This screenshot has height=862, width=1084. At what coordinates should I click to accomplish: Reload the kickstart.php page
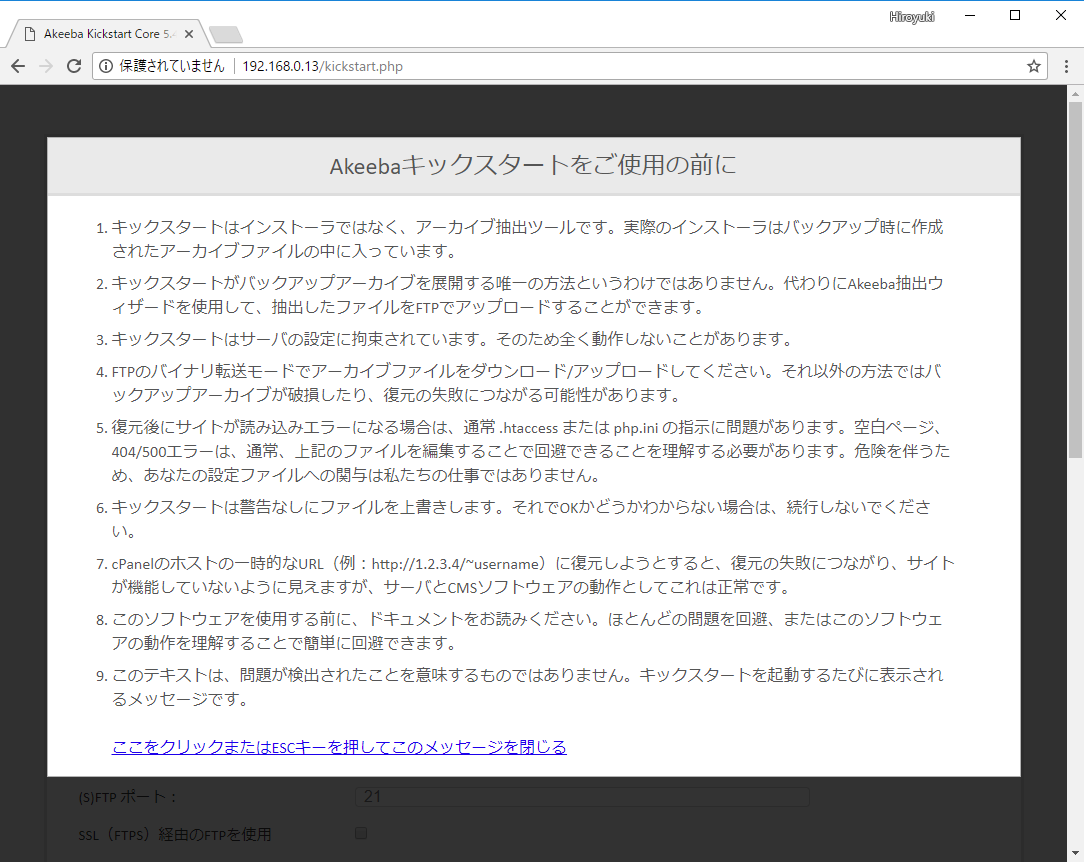(73, 66)
